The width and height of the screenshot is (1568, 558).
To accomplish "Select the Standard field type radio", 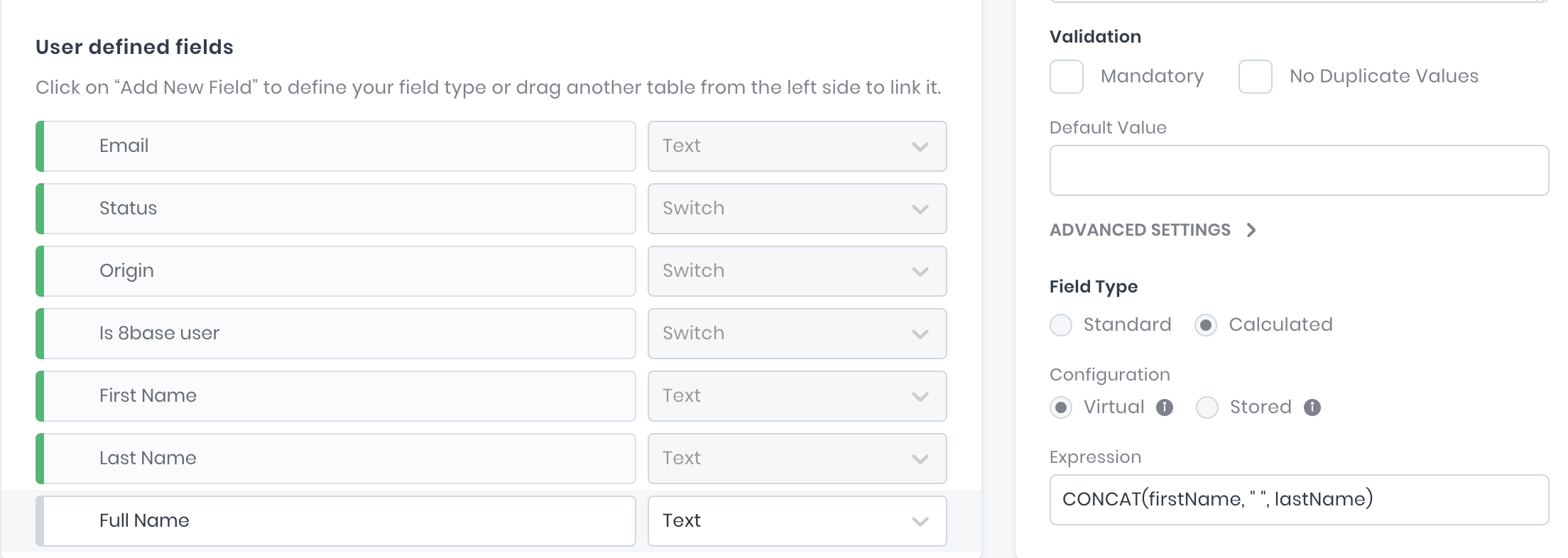I will 1061,325.
